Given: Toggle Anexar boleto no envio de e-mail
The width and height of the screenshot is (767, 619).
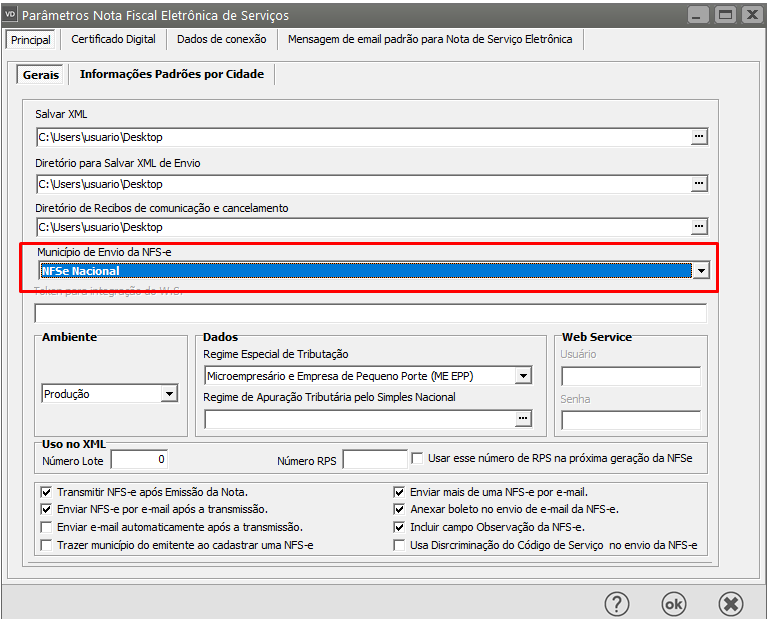Looking at the screenshot, I should 399,509.
